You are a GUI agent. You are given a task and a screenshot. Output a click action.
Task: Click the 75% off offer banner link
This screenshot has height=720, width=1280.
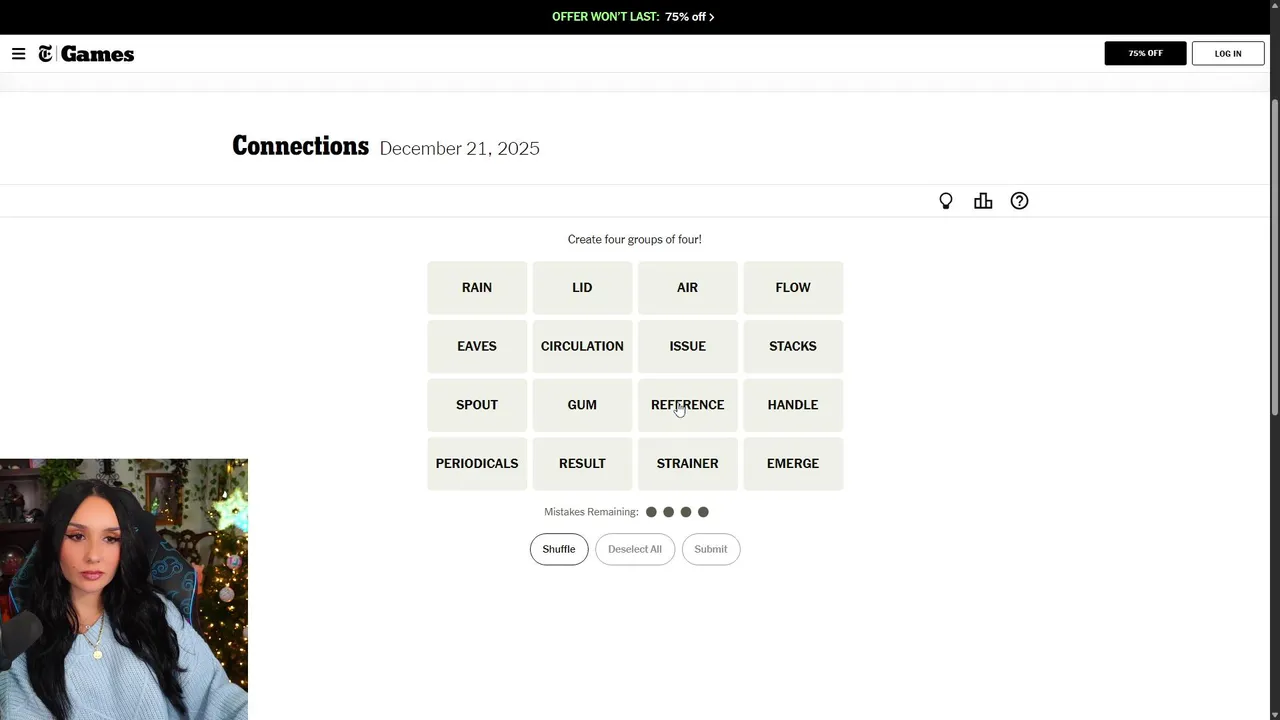coord(633,17)
